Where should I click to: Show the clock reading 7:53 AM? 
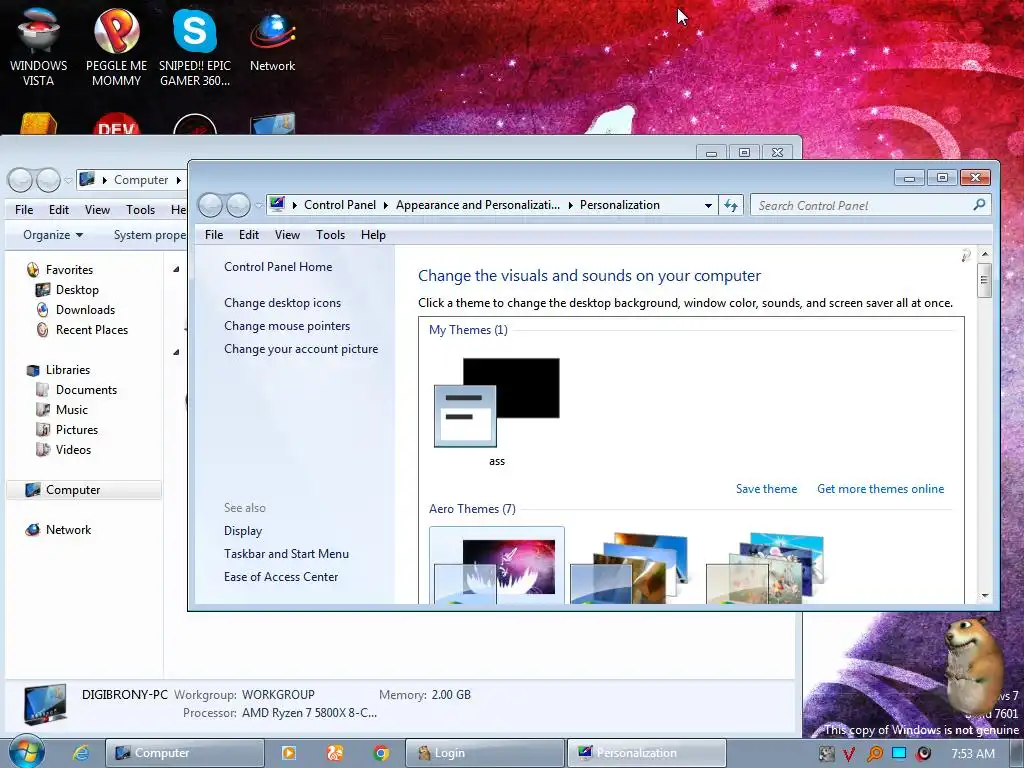pos(973,754)
